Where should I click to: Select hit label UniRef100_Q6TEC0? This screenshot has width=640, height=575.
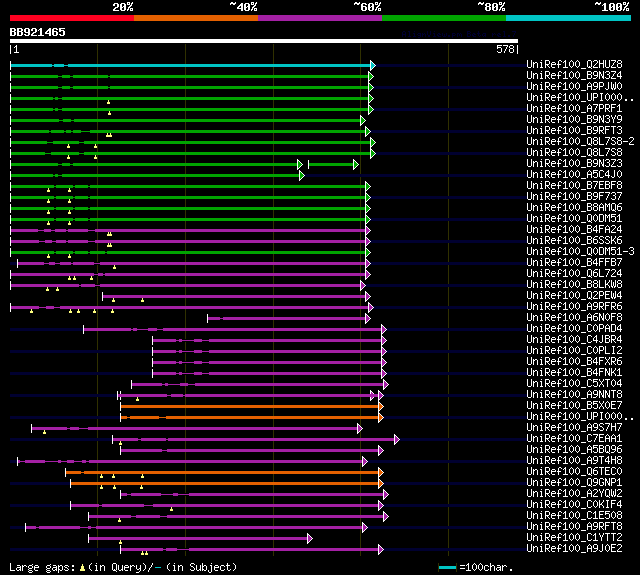click(x=574, y=472)
